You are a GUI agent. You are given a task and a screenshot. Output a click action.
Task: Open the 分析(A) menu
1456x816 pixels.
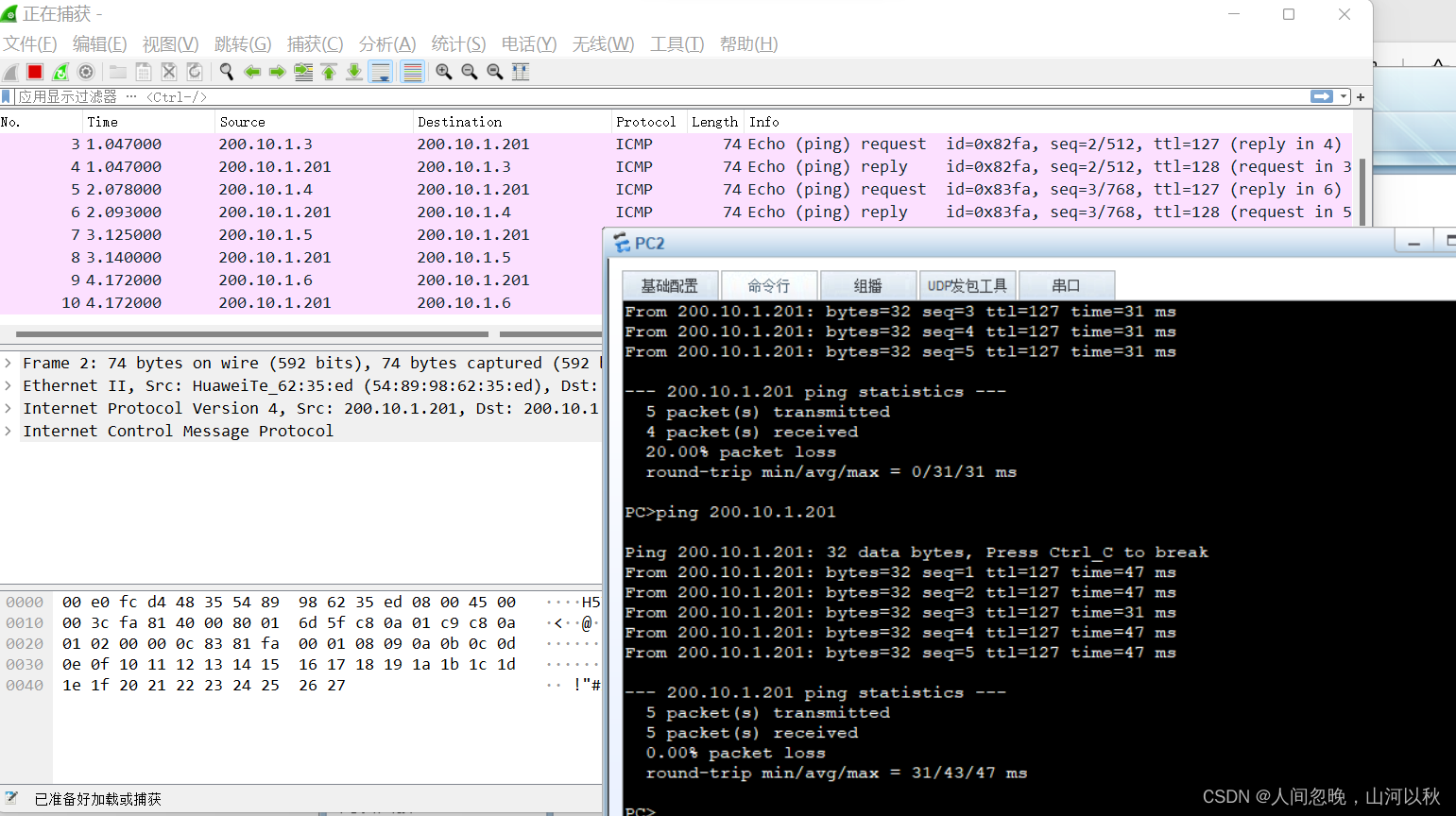point(386,44)
